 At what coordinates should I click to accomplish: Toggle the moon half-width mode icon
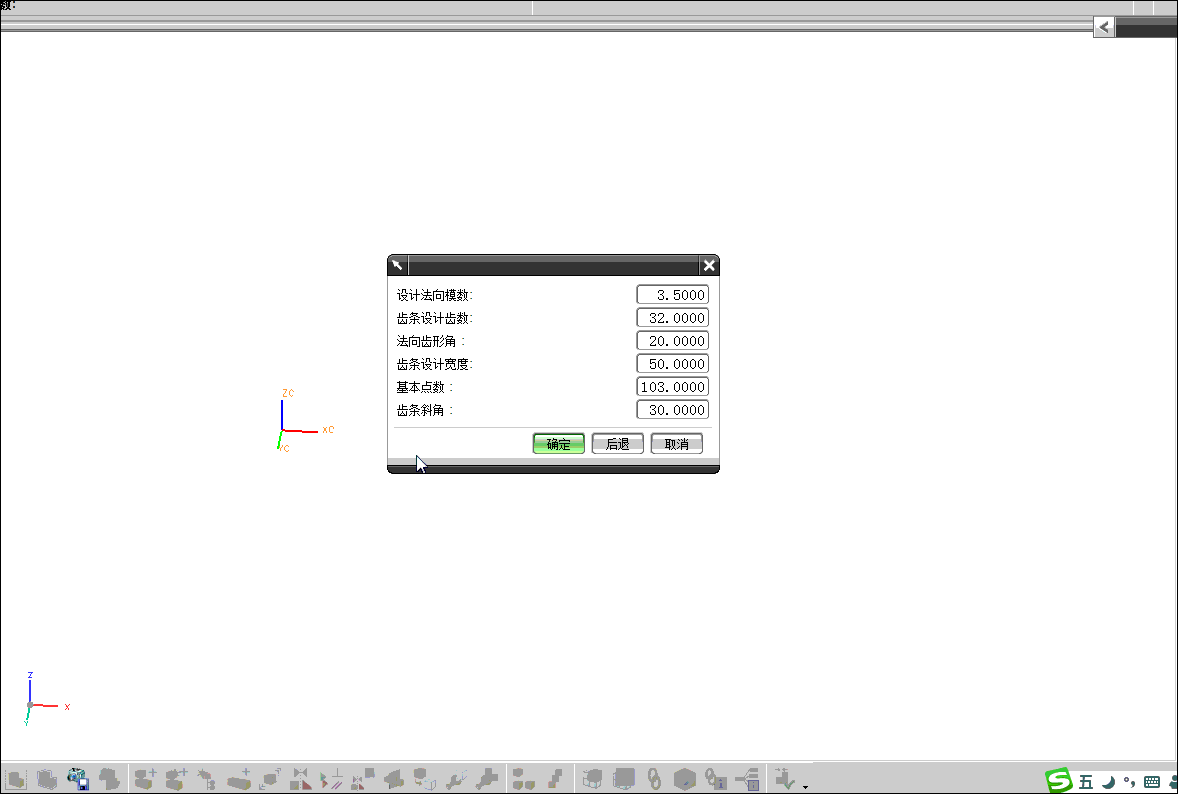(1108, 782)
